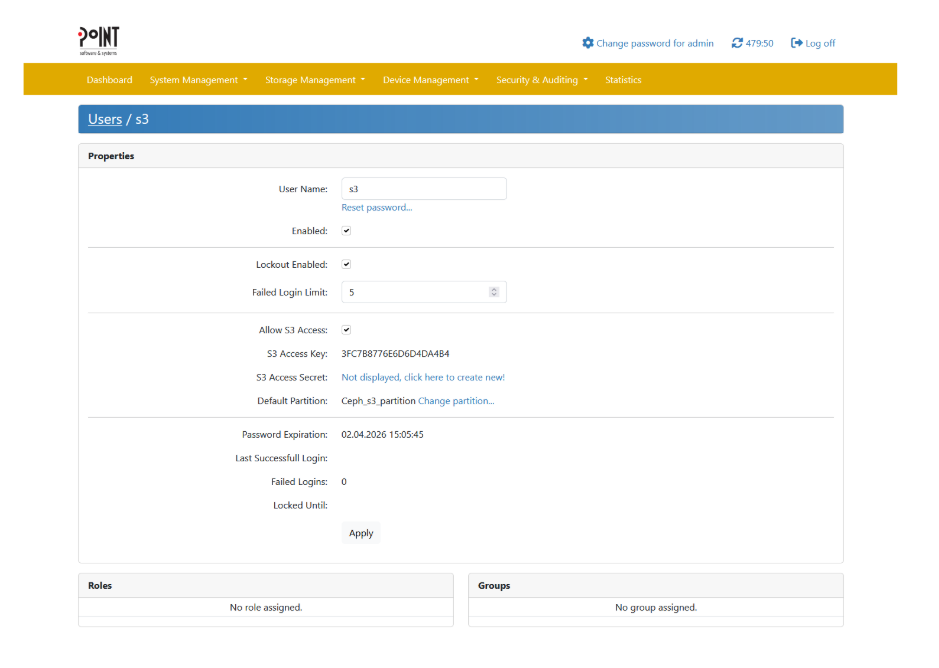Click the No role assigned text

coord(266,607)
